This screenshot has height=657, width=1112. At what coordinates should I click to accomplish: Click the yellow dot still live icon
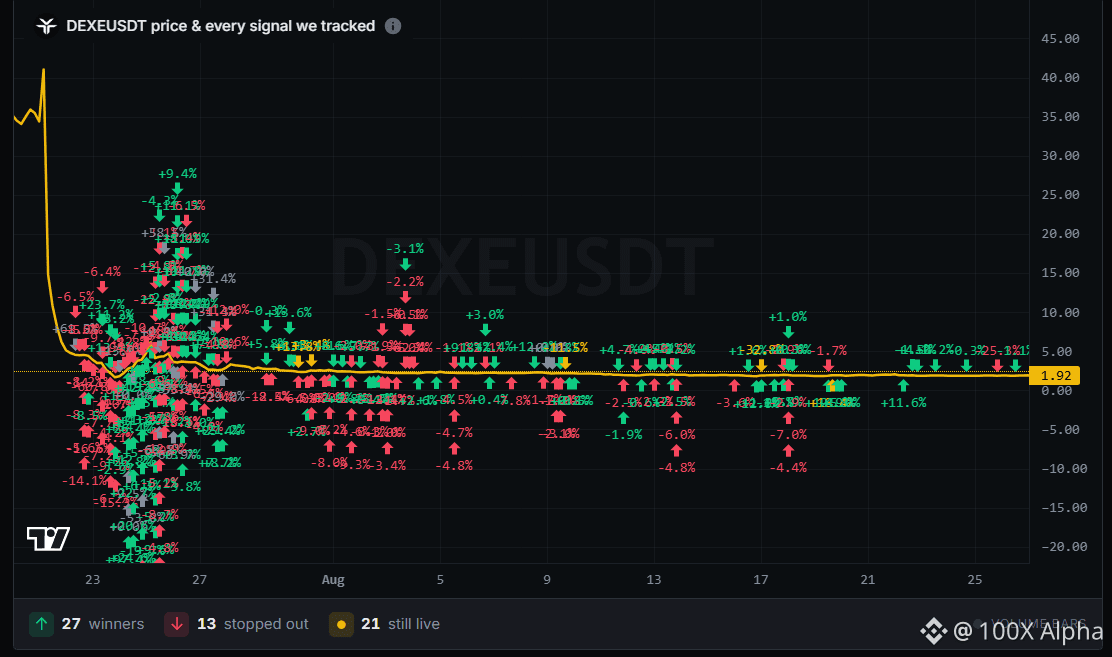coord(341,624)
